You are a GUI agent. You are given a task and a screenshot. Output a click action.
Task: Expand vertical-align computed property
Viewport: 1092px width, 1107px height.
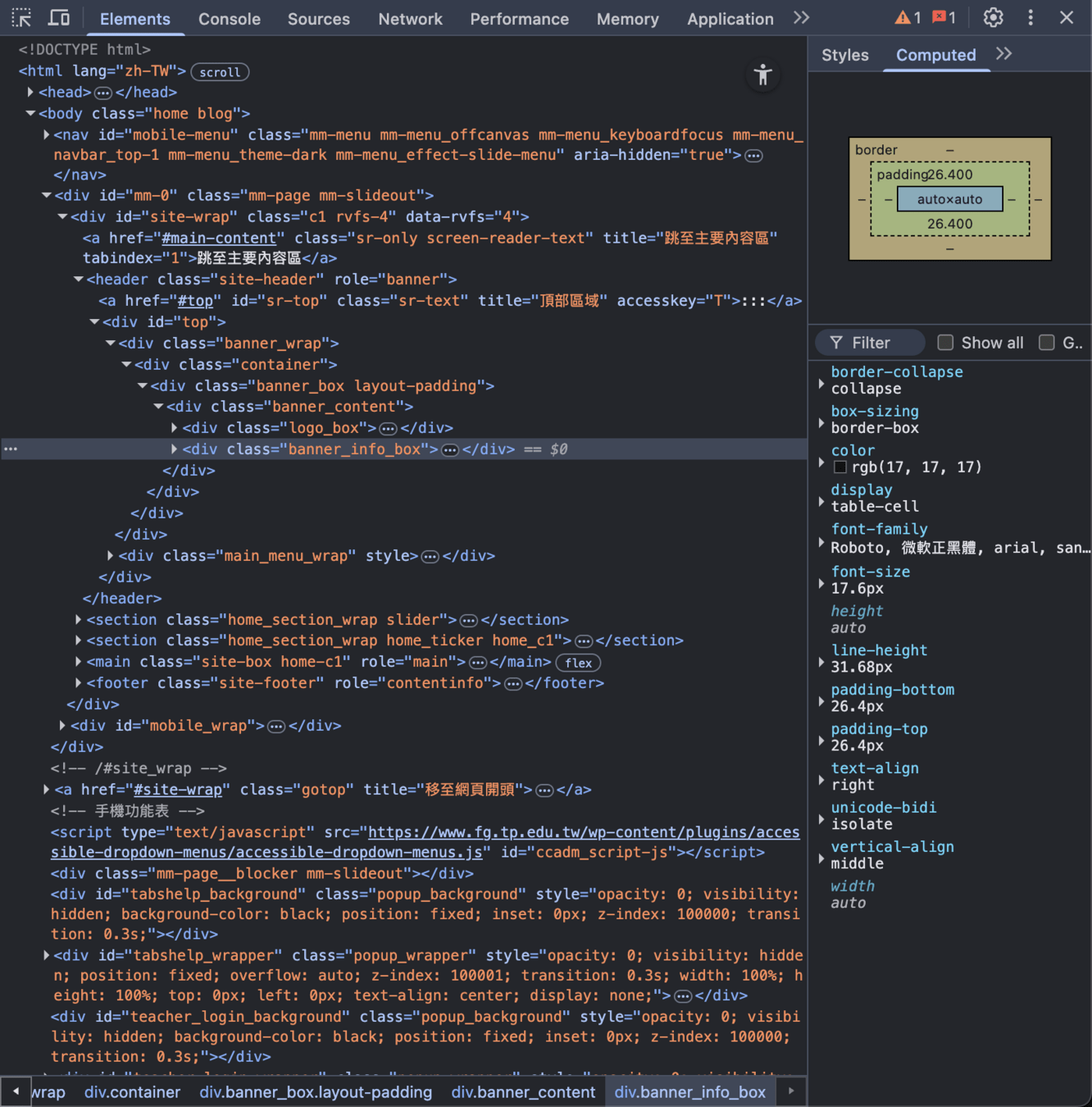point(821,859)
